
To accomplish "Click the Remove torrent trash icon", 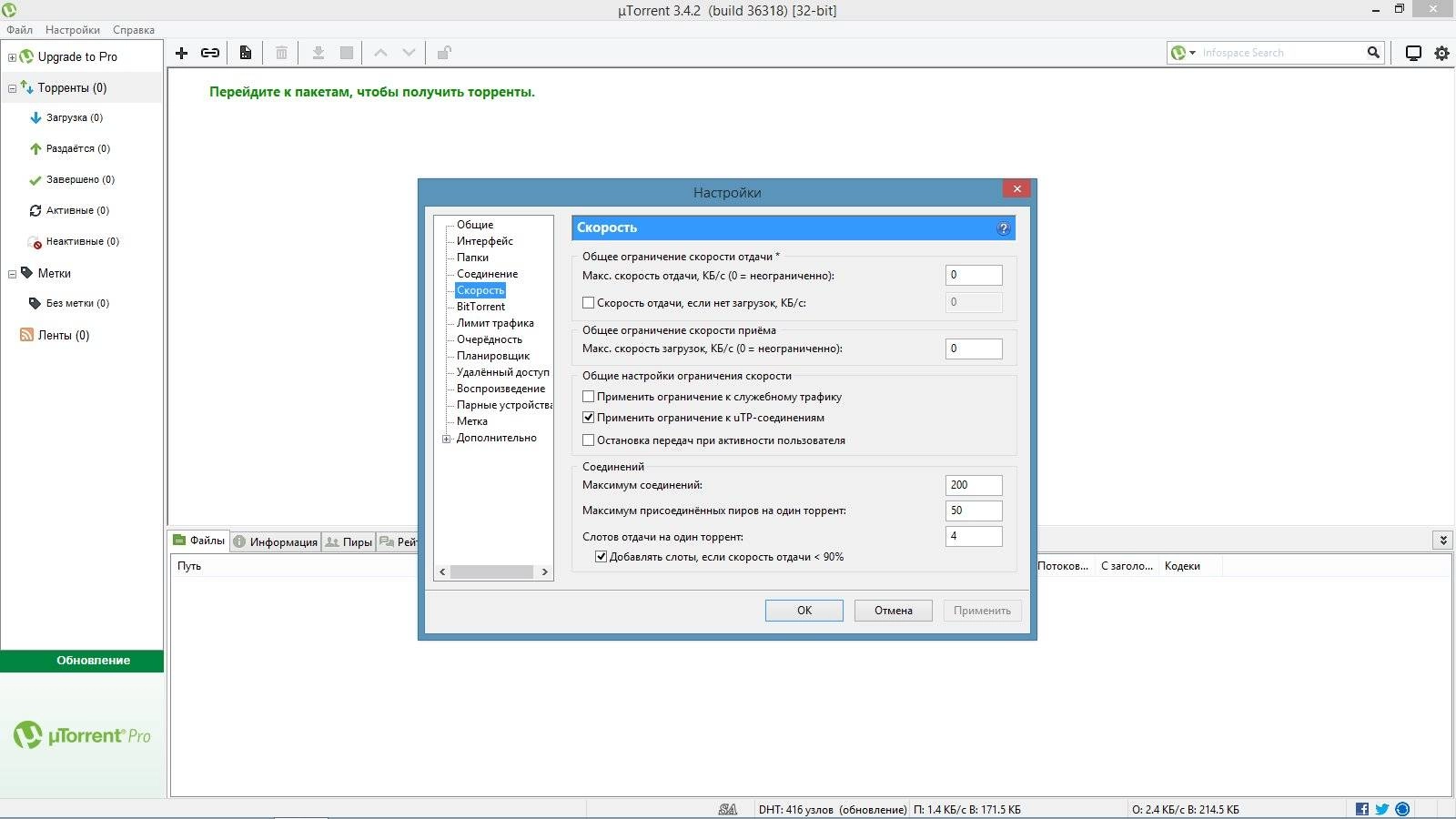I will click(x=281, y=53).
